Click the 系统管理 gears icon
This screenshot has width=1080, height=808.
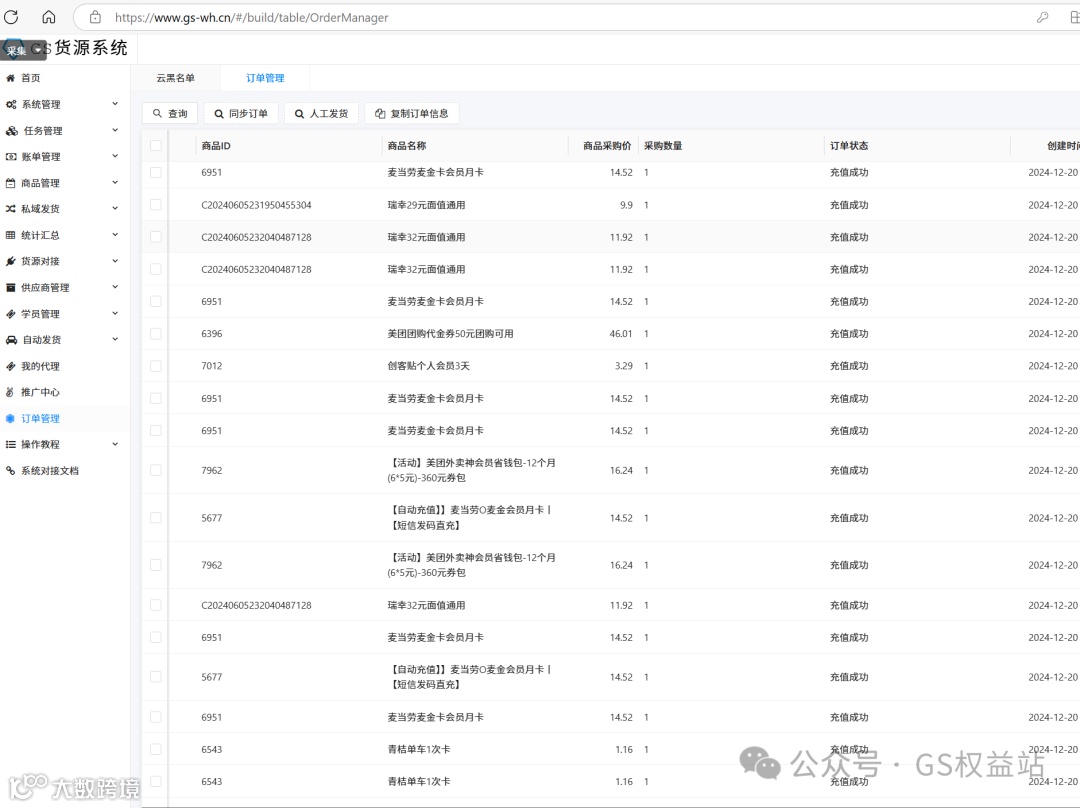point(11,104)
